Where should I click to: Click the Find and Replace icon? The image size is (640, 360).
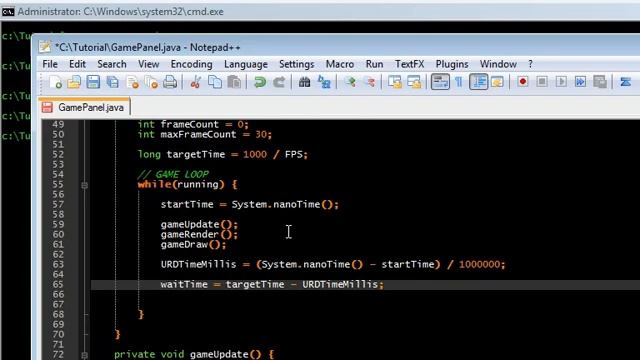[324, 82]
